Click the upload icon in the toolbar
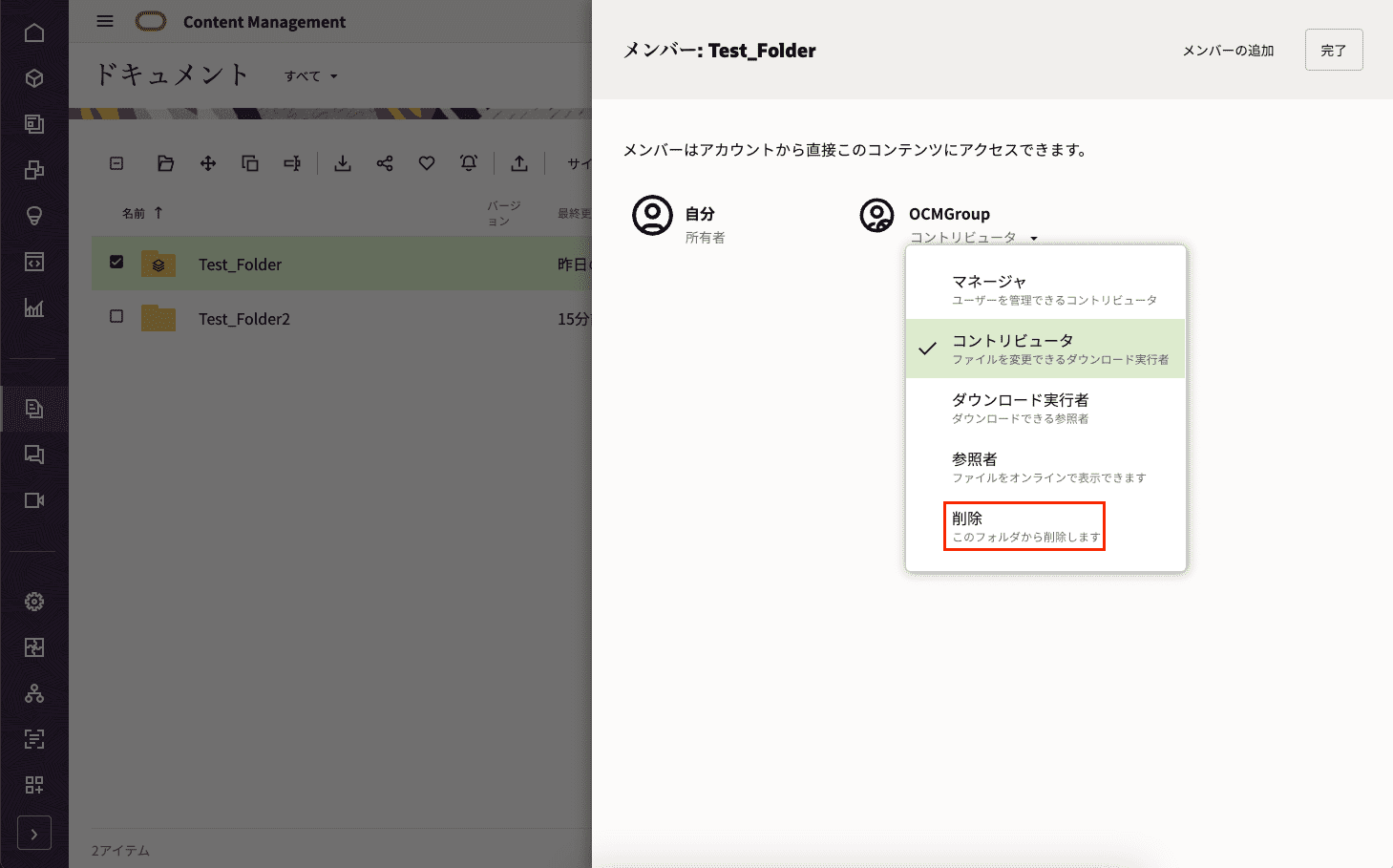Image resolution: width=1393 pixels, height=868 pixels. [519, 163]
